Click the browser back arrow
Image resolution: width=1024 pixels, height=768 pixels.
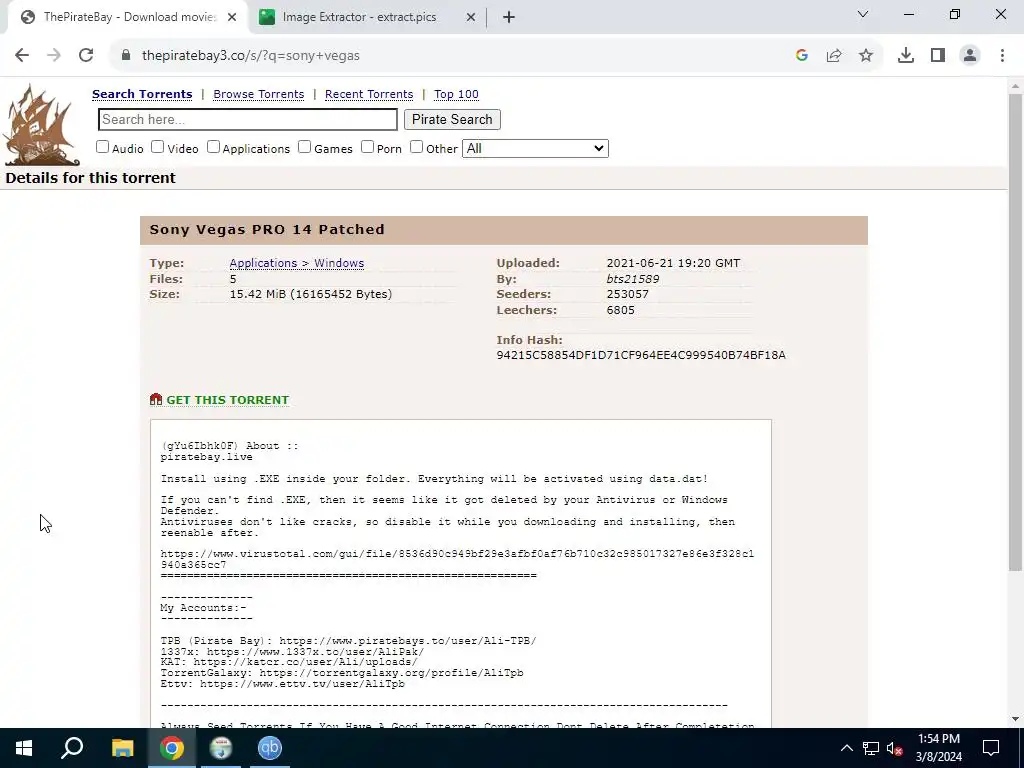click(22, 56)
